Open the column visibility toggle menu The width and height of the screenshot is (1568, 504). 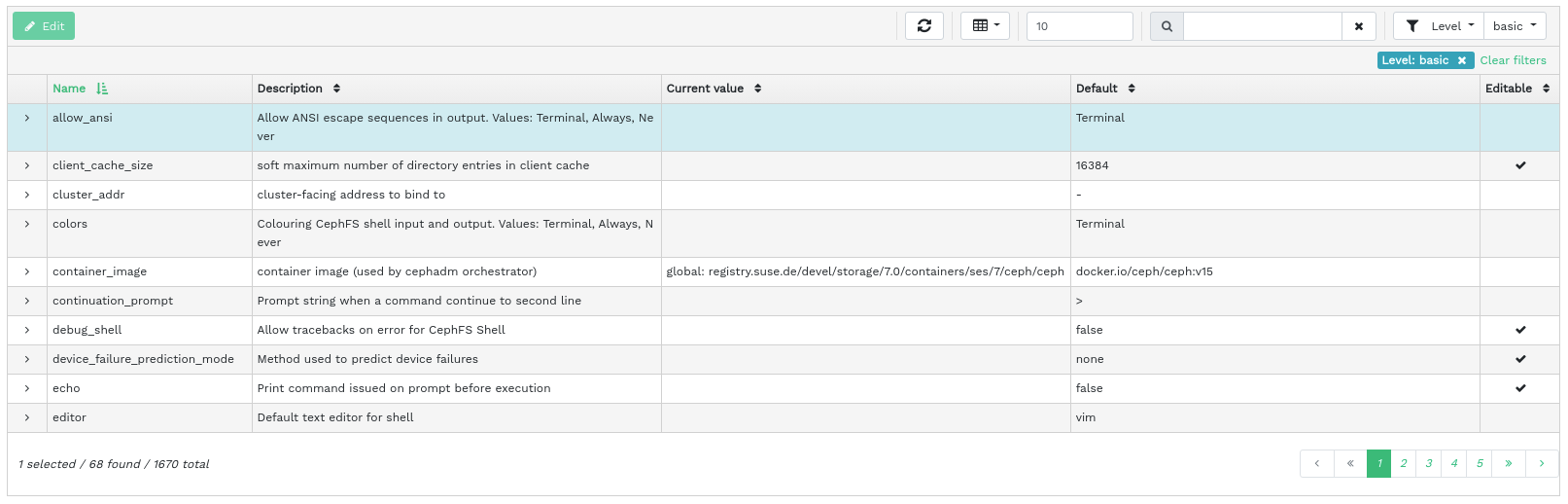[x=985, y=26]
